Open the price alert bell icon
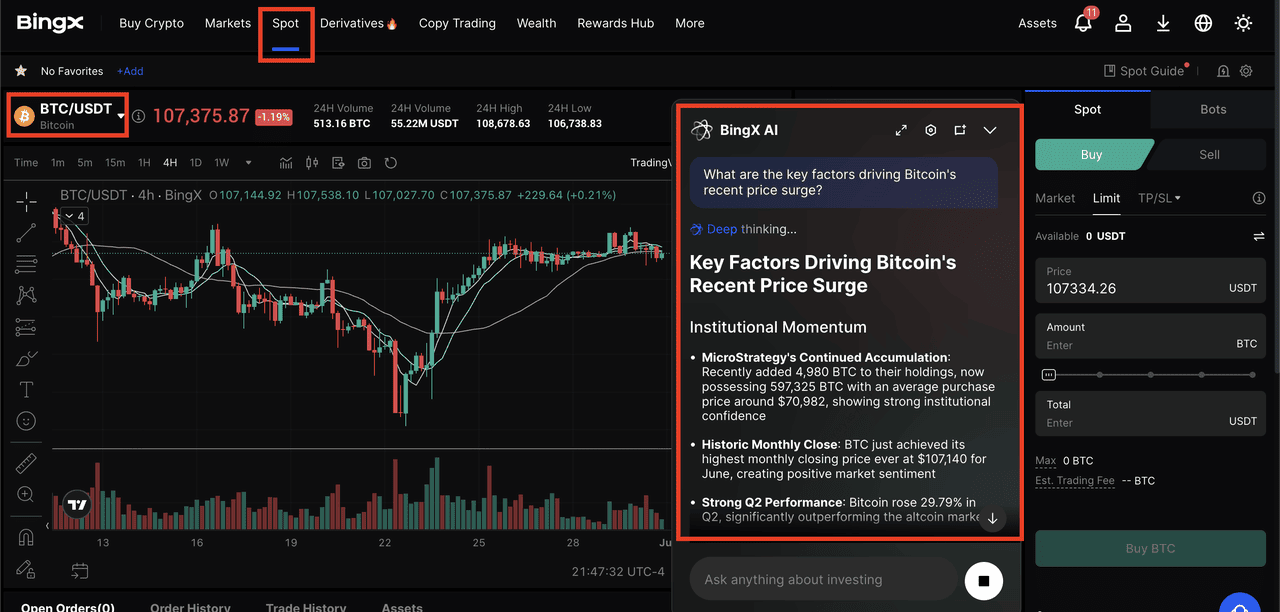The image size is (1280, 612). click(1223, 71)
